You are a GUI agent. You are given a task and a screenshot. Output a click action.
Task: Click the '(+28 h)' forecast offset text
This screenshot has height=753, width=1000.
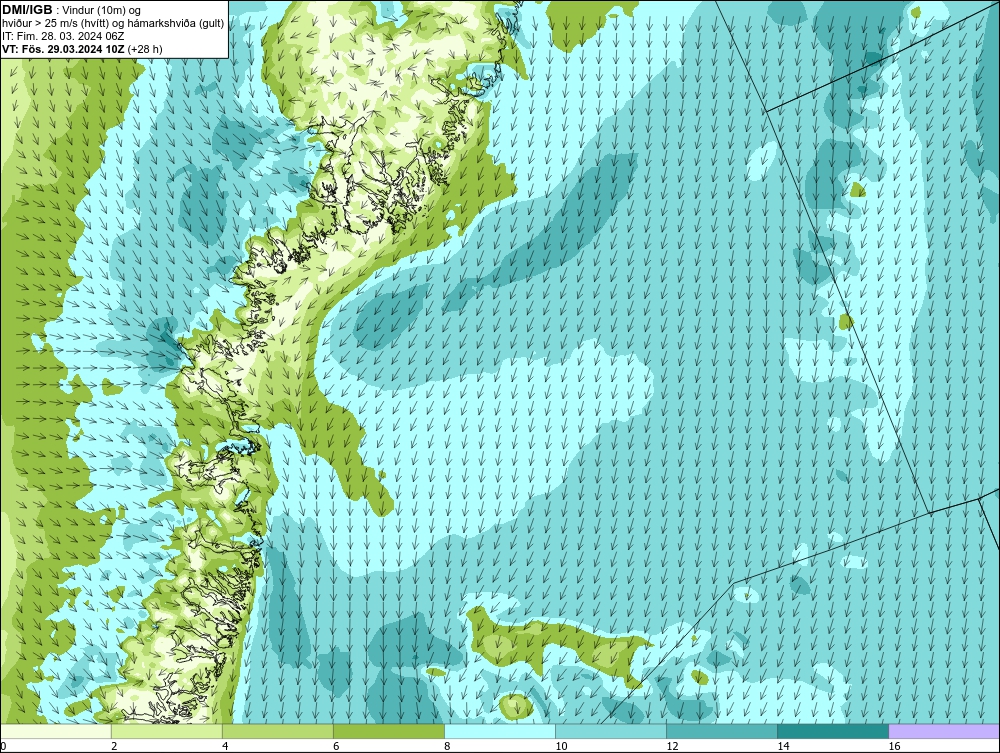pos(145,49)
